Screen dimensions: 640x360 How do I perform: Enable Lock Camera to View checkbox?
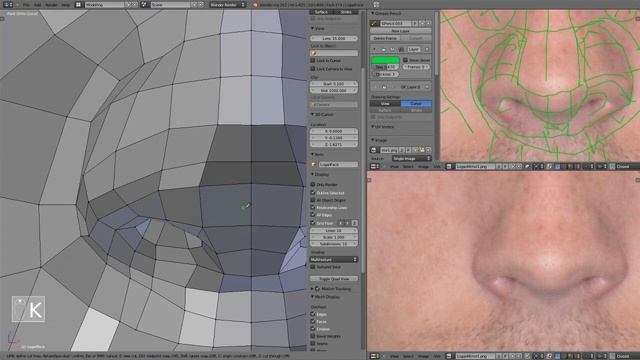click(x=313, y=69)
